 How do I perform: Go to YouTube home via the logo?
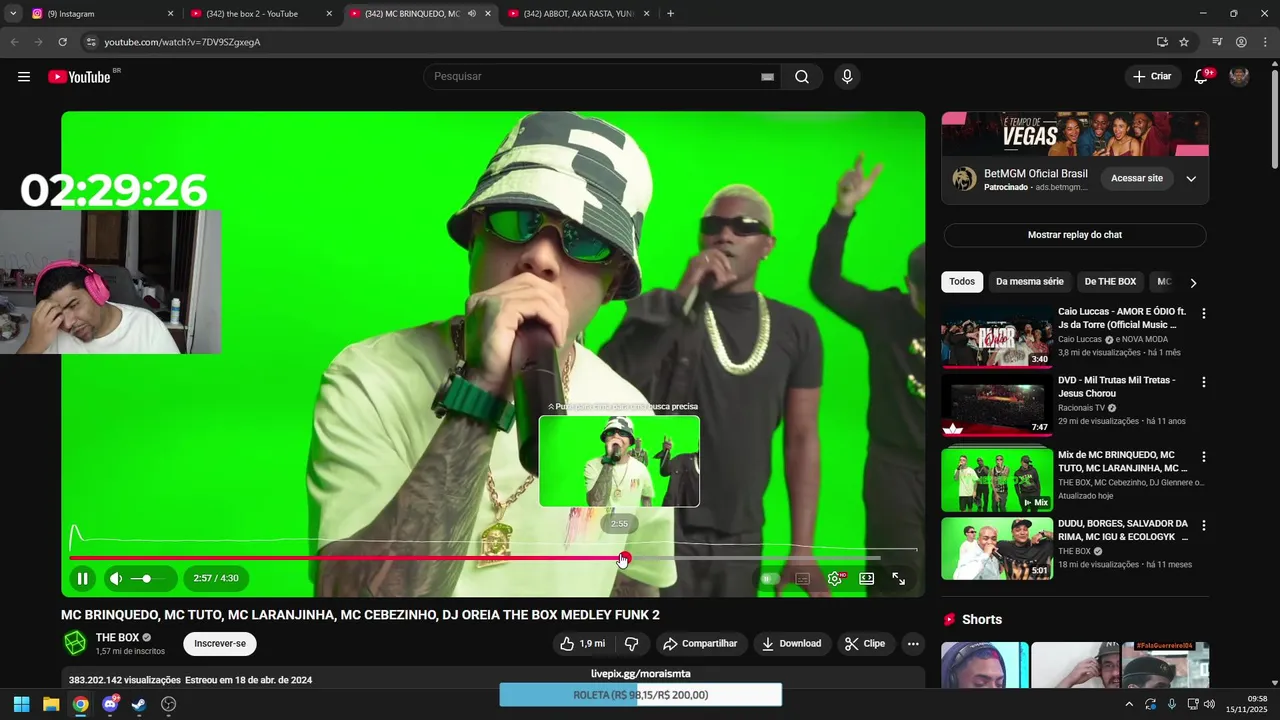[79, 77]
